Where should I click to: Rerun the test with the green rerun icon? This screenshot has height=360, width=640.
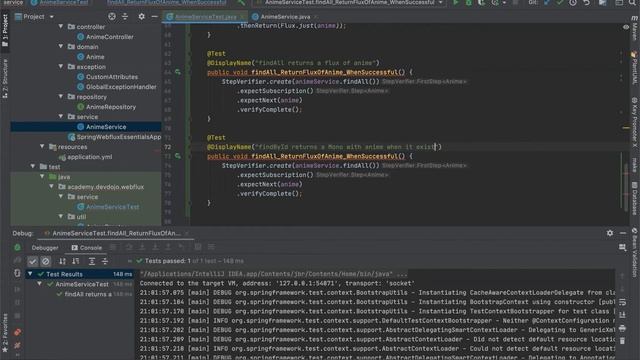(x=17, y=247)
